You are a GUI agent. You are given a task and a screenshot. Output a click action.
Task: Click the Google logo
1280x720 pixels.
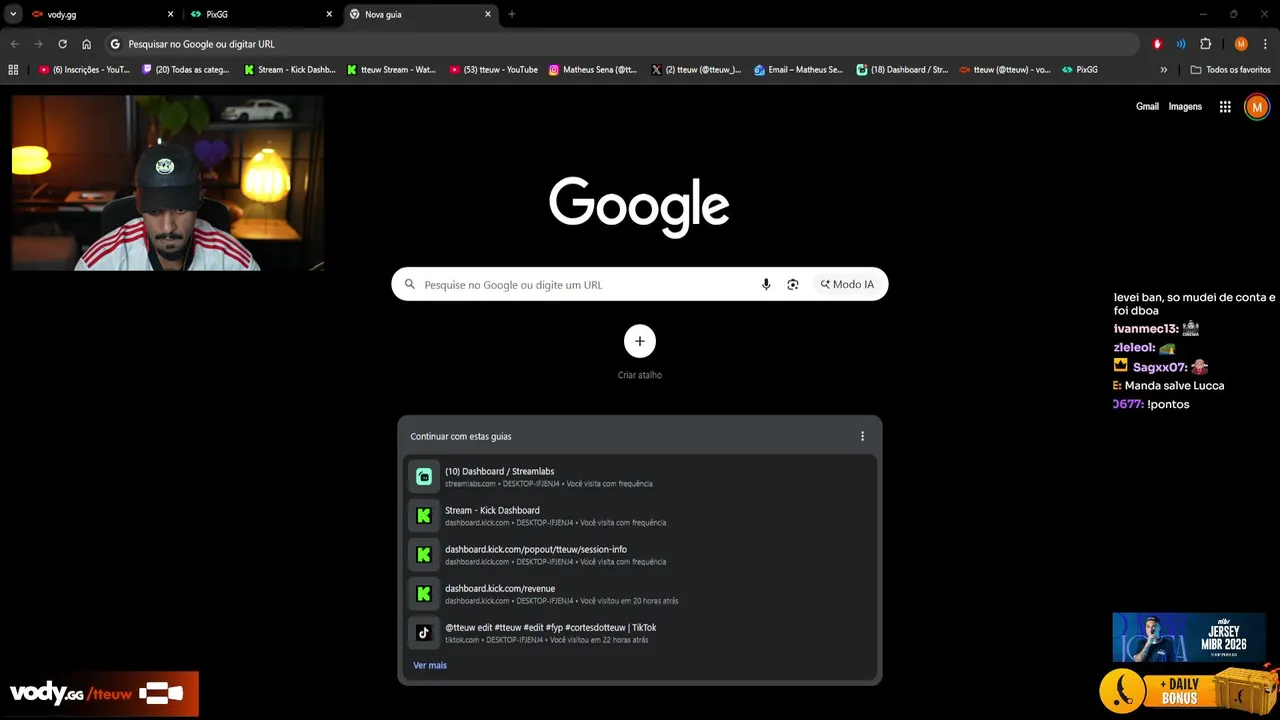[x=639, y=206]
